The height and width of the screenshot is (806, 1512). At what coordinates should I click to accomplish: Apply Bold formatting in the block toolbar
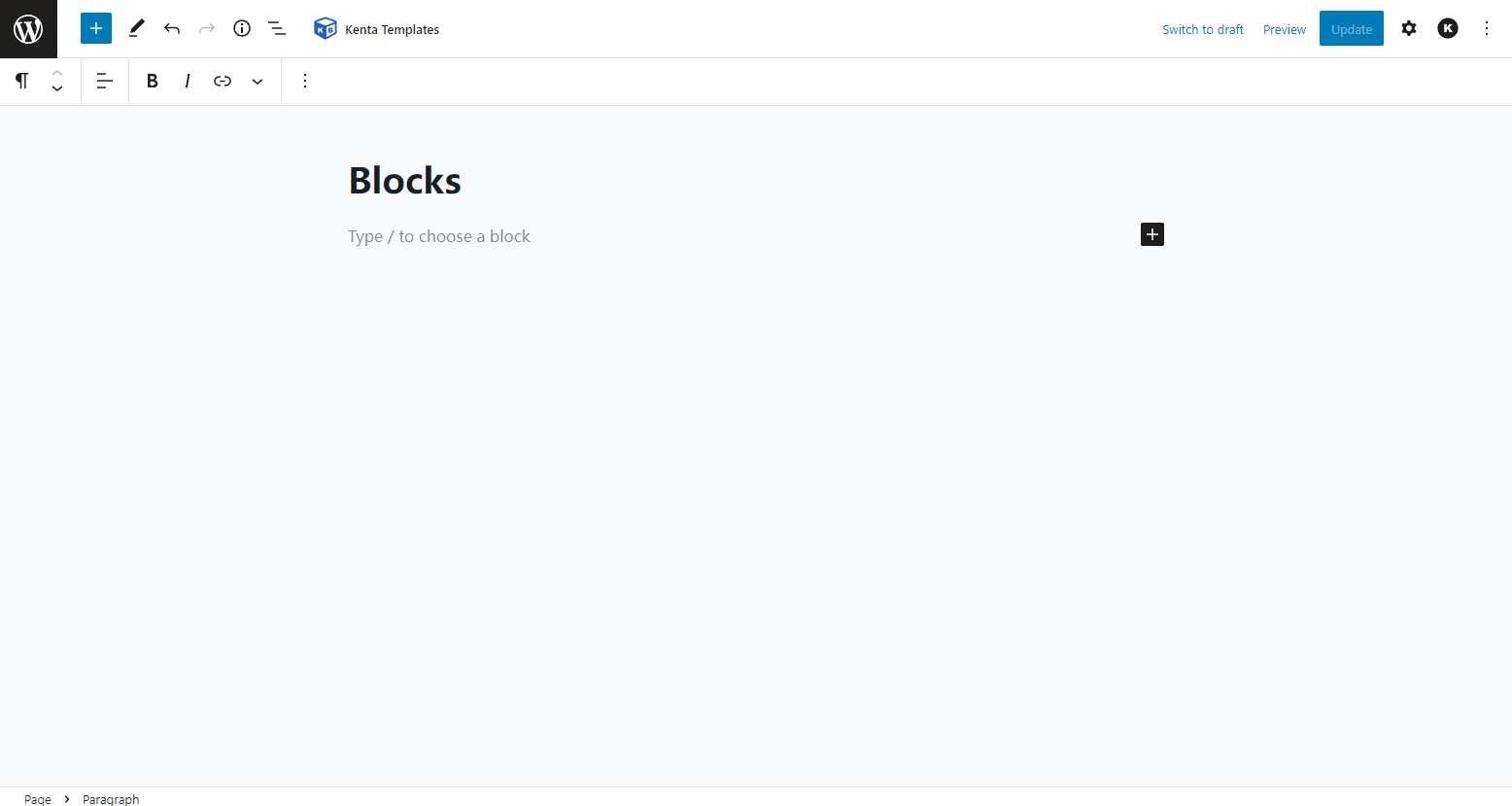pos(152,81)
